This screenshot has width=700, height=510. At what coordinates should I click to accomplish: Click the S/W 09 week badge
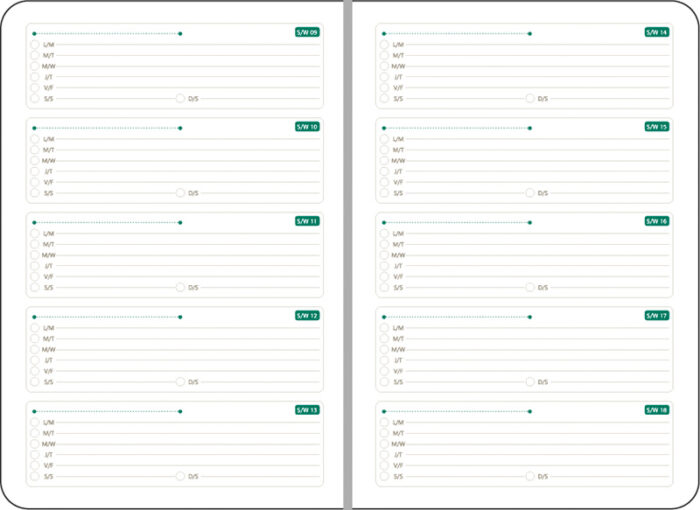tap(307, 33)
